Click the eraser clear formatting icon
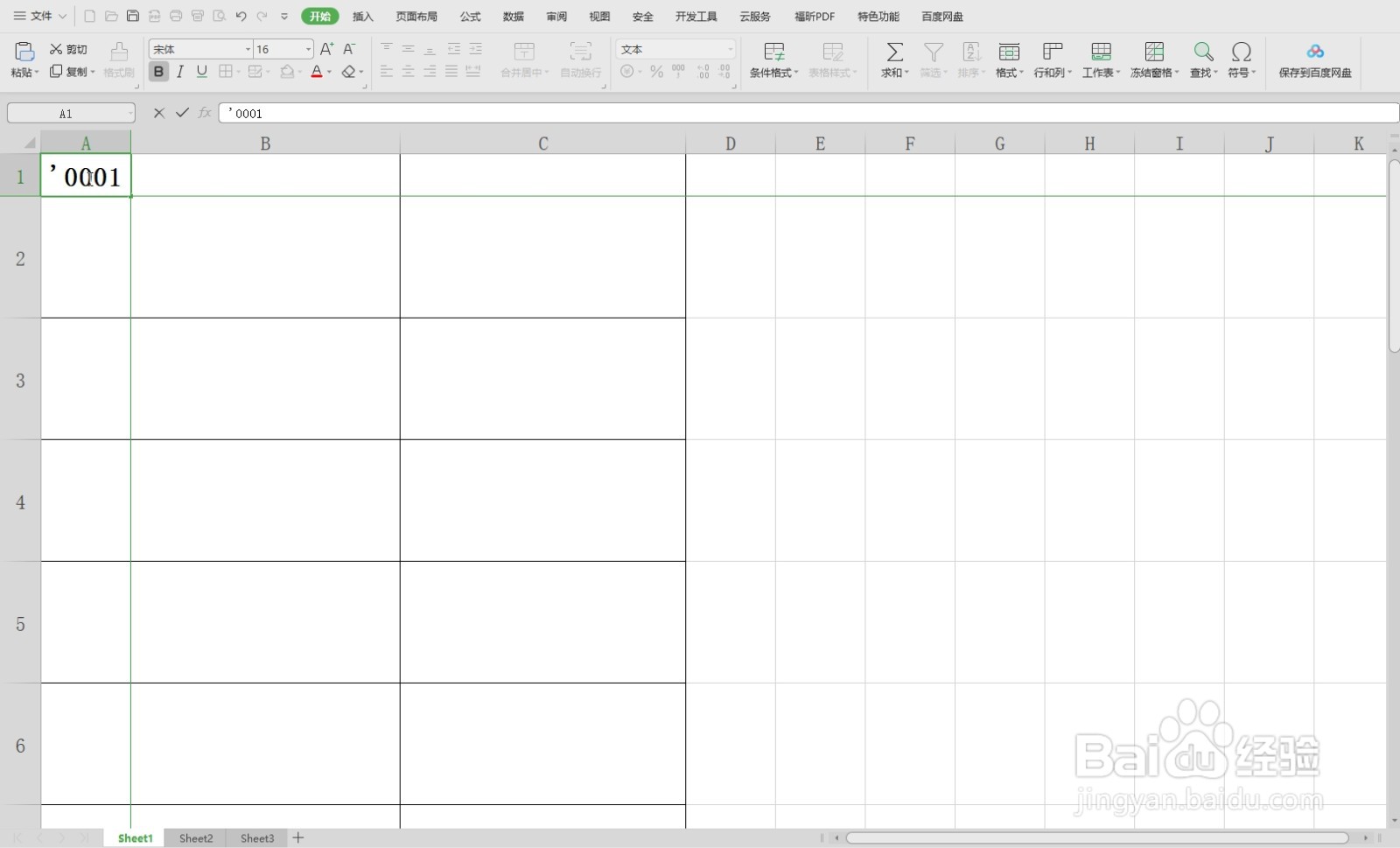Image resolution: width=1400 pixels, height=848 pixels. 349,72
